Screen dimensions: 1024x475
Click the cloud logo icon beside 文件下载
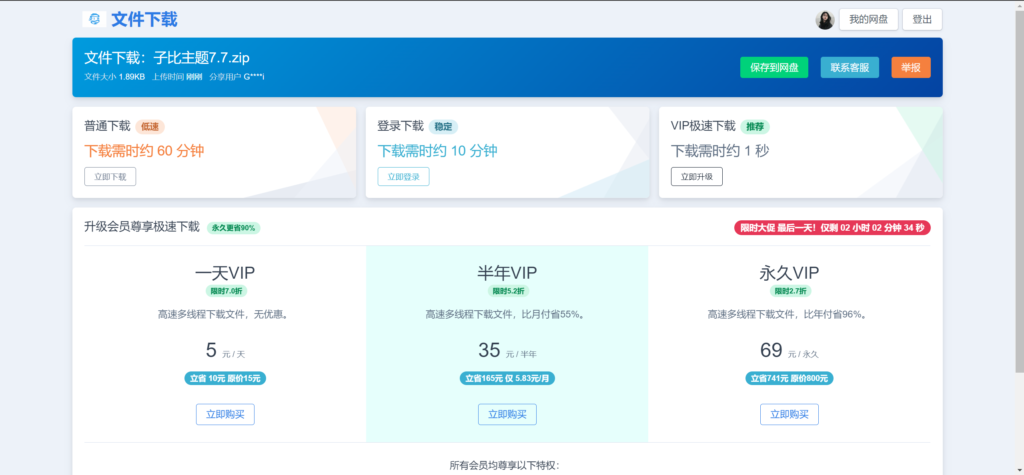tap(94, 19)
